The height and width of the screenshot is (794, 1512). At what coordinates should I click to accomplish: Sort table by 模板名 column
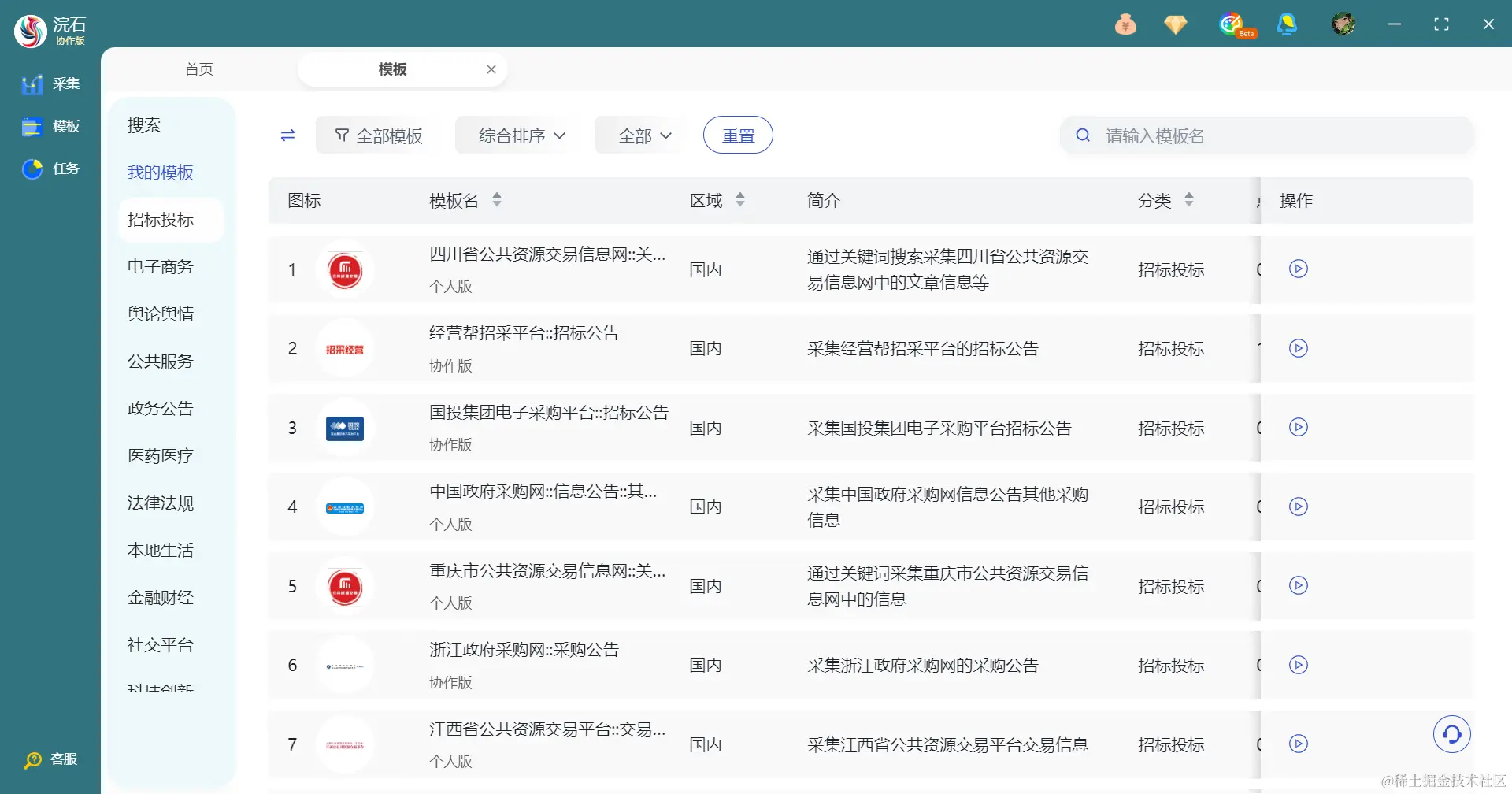tap(497, 200)
